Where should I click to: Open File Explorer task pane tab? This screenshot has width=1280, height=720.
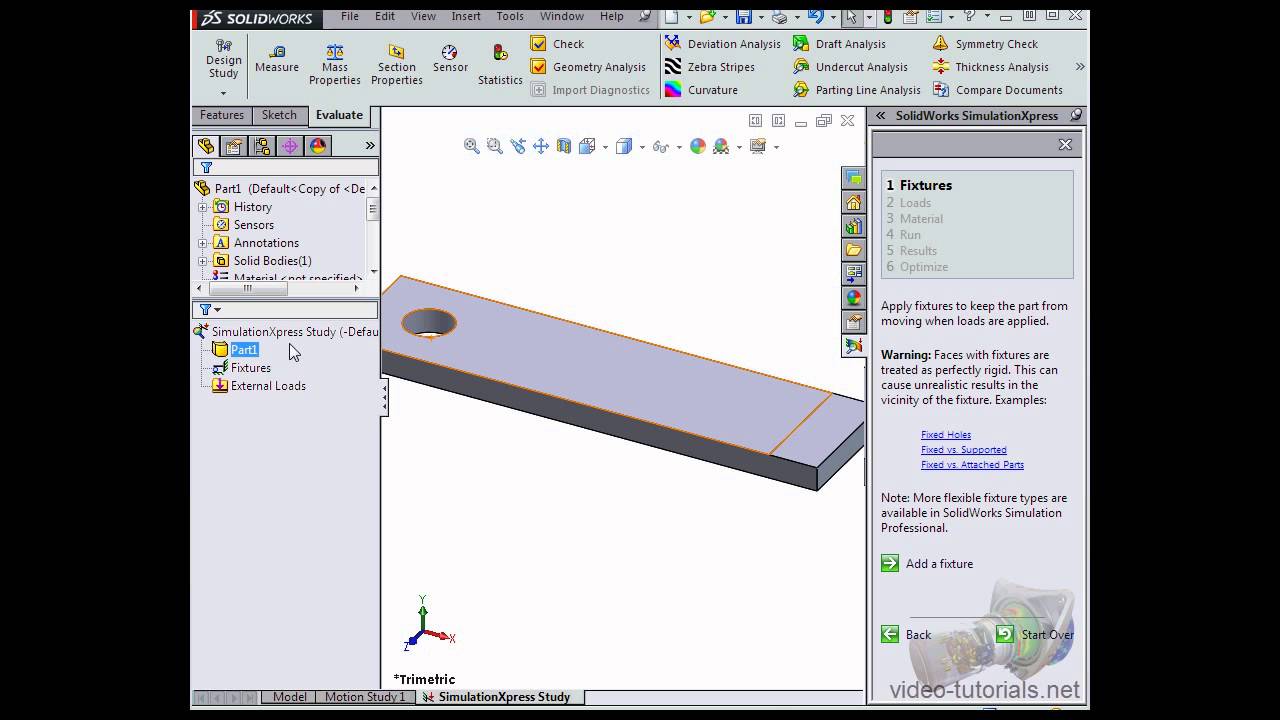click(853, 249)
